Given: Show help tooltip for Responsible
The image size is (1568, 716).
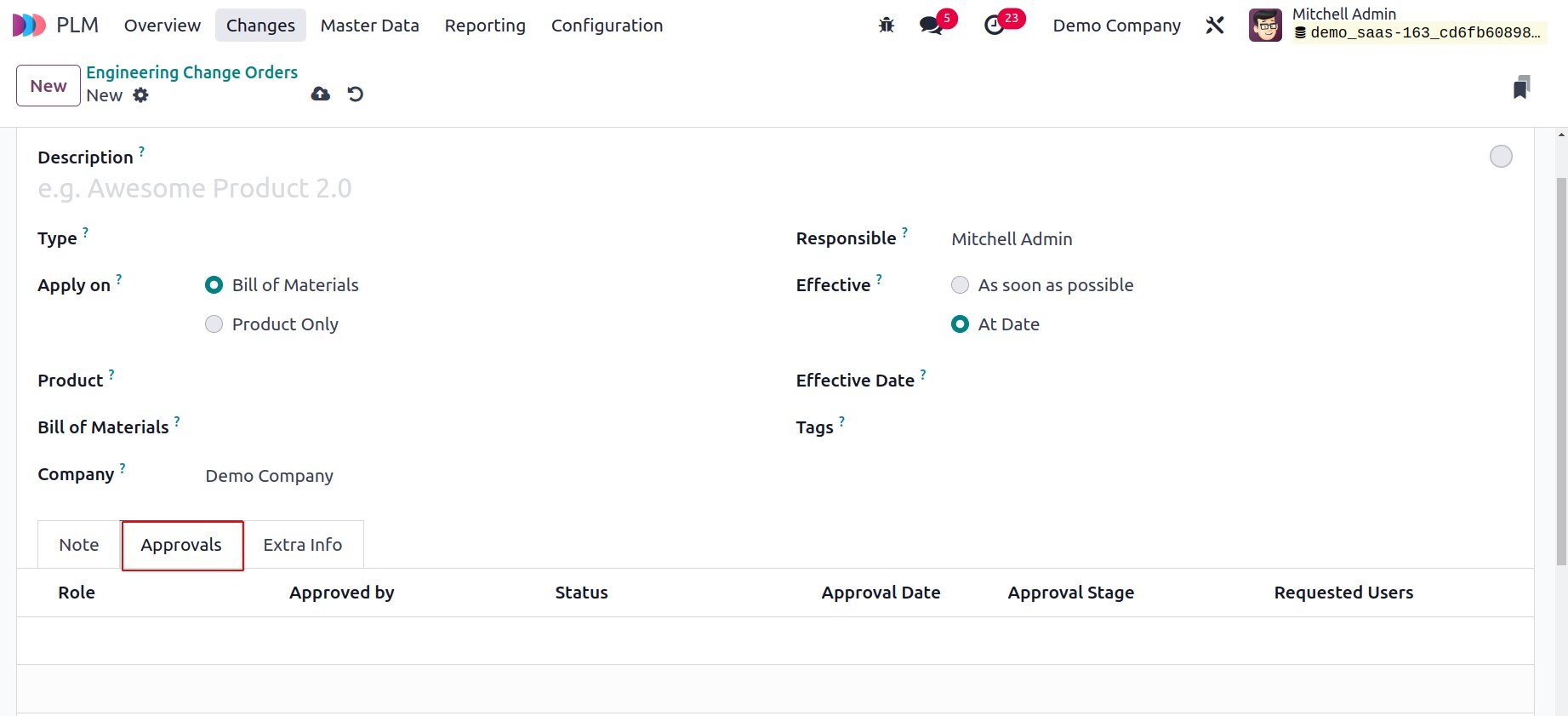Looking at the screenshot, I should (904, 232).
